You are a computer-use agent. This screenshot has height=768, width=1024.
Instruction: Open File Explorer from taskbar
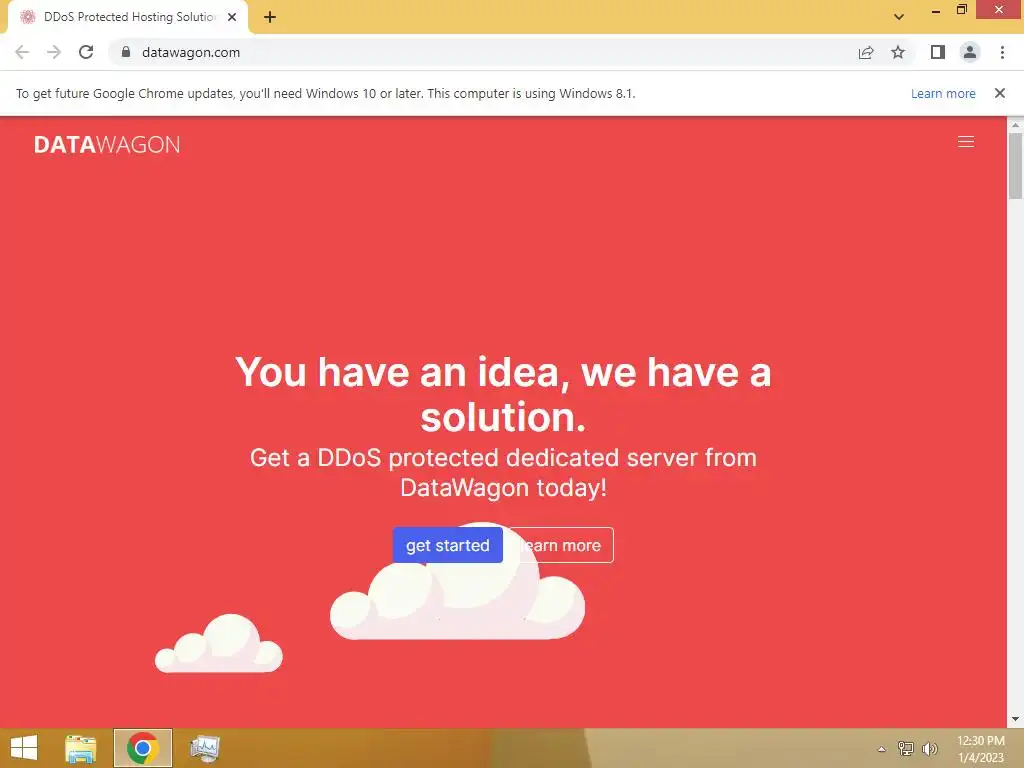tap(81, 748)
